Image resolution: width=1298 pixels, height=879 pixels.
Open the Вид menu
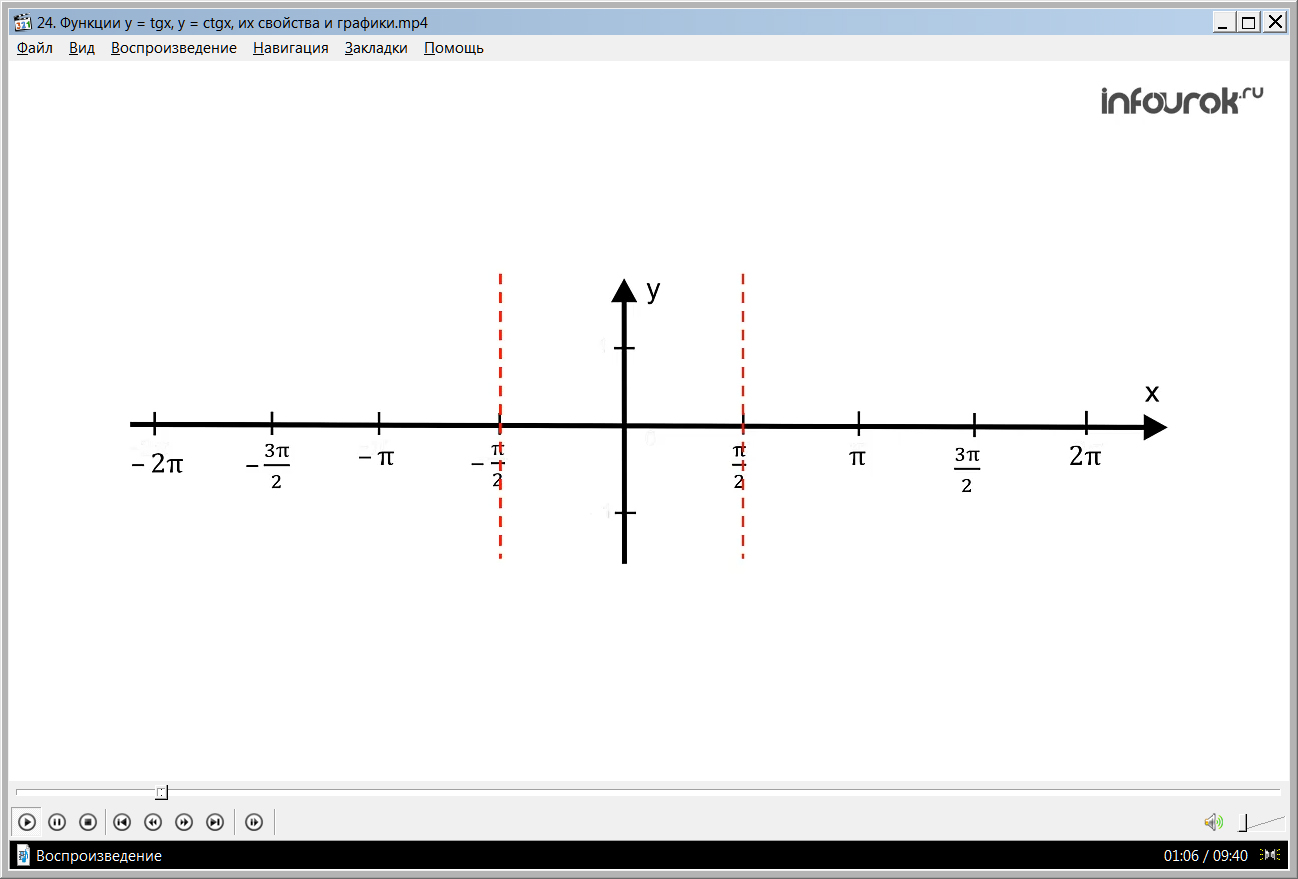tap(82, 48)
